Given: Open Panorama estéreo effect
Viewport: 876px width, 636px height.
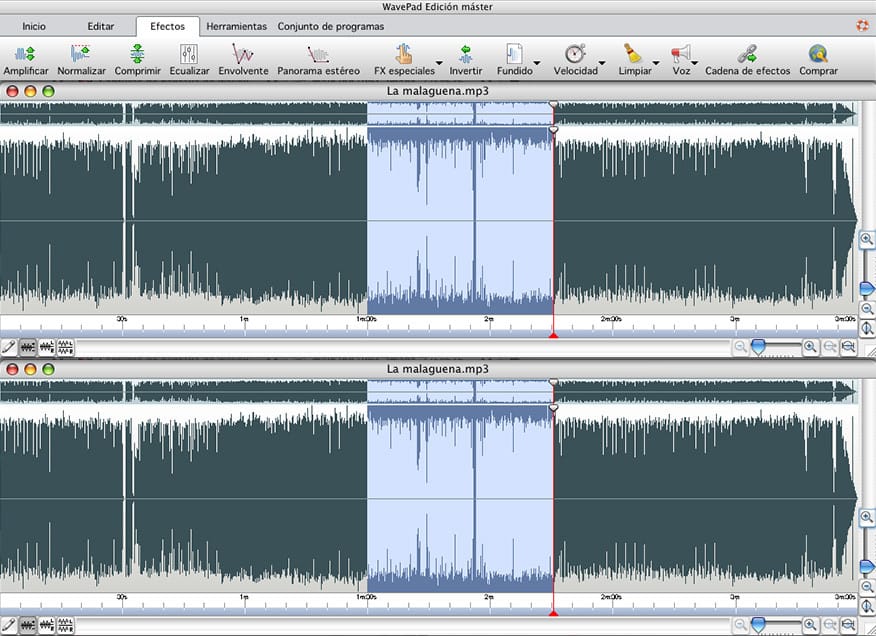Looking at the screenshot, I should coord(318,60).
